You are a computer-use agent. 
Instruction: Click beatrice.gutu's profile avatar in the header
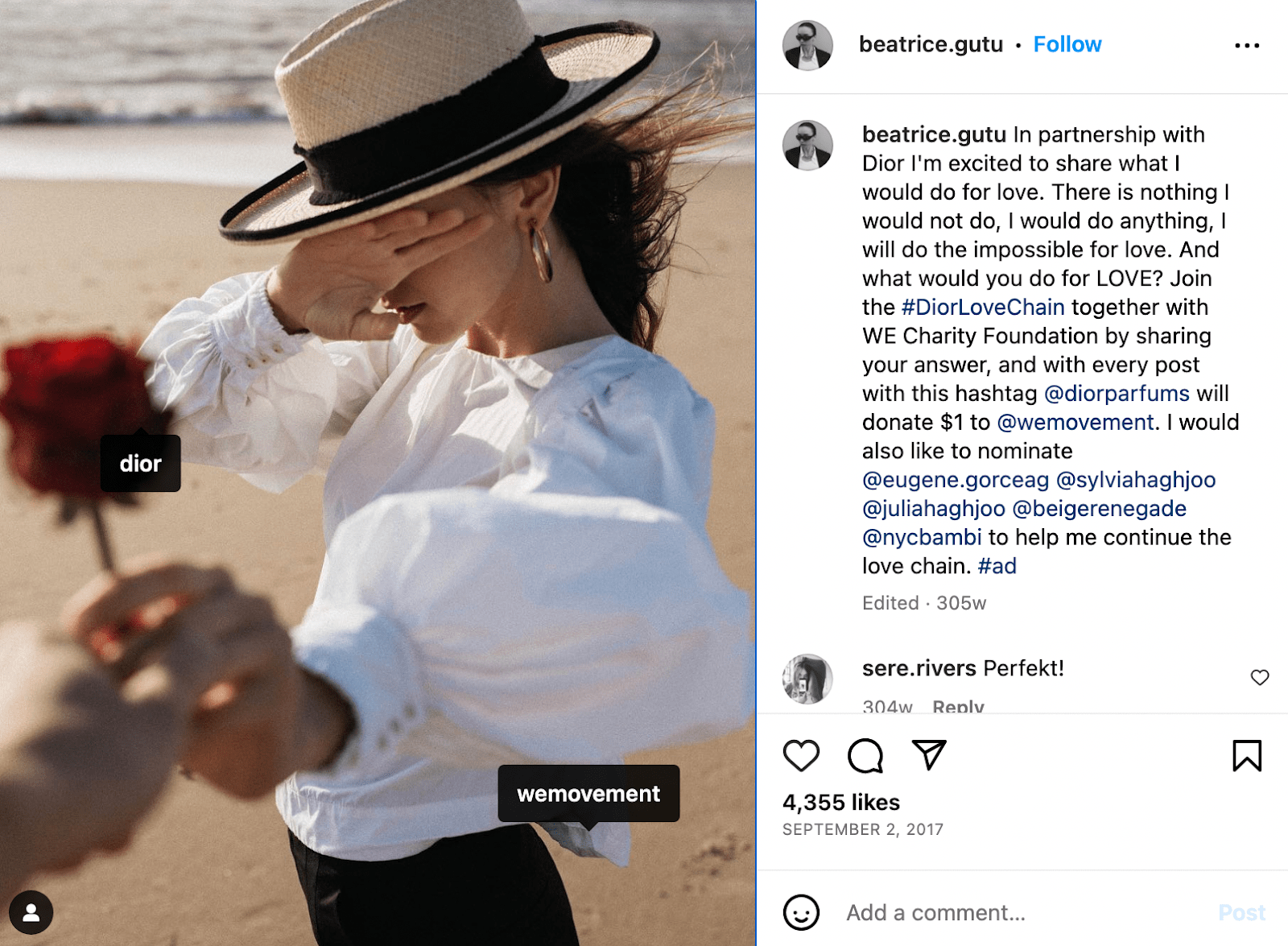(807, 44)
